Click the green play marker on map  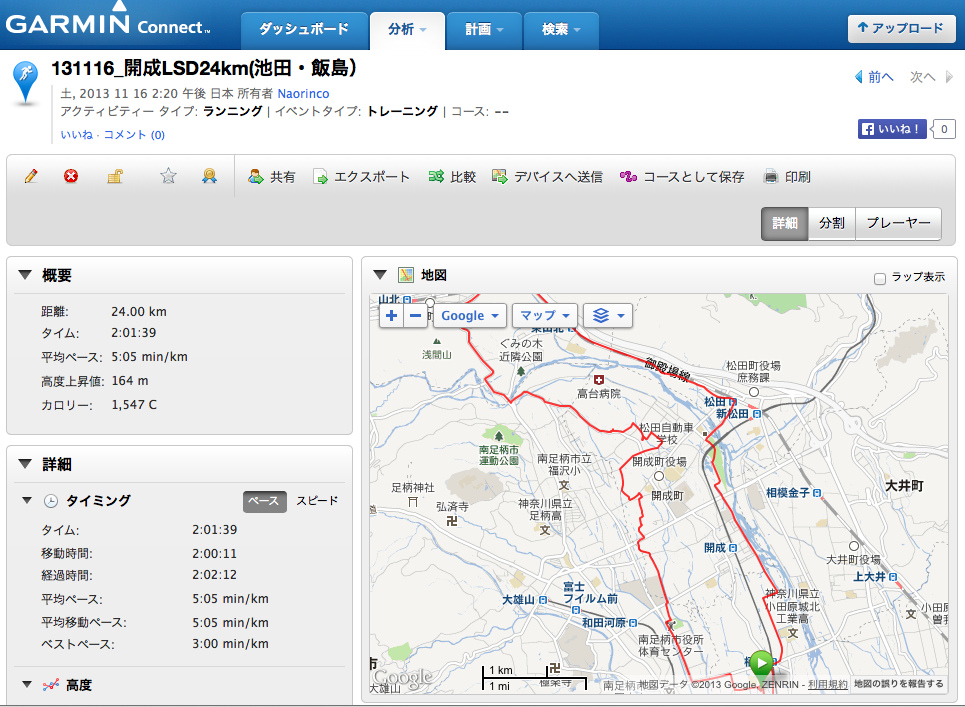coord(762,663)
